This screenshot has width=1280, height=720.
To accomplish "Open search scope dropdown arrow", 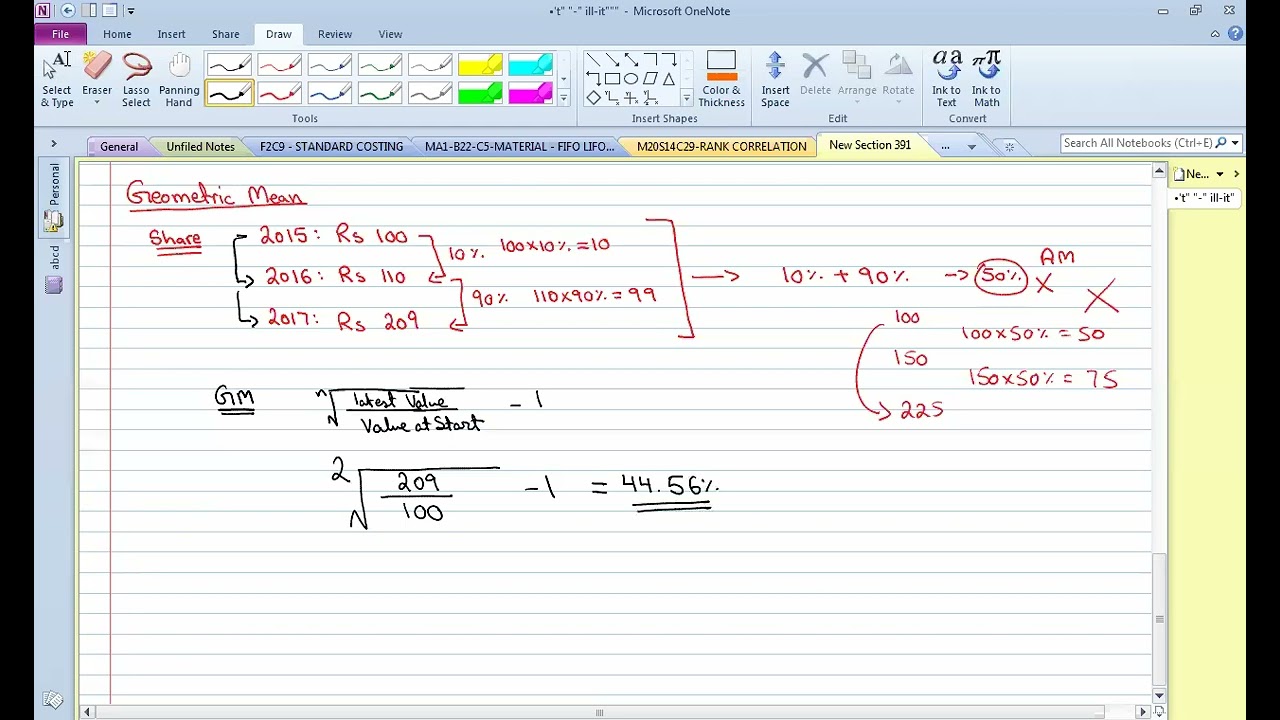I will click(1235, 143).
